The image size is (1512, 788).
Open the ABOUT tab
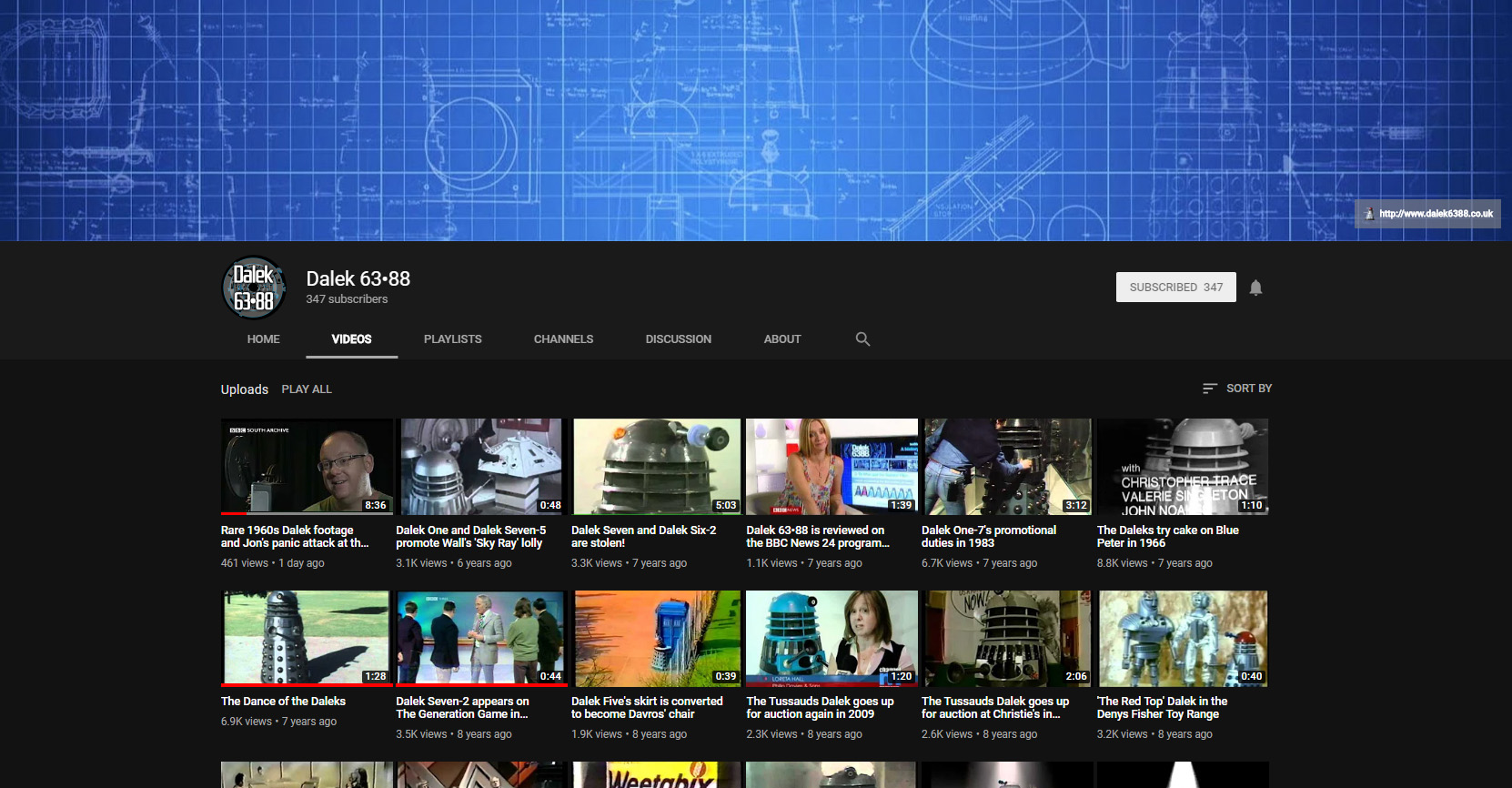(782, 338)
